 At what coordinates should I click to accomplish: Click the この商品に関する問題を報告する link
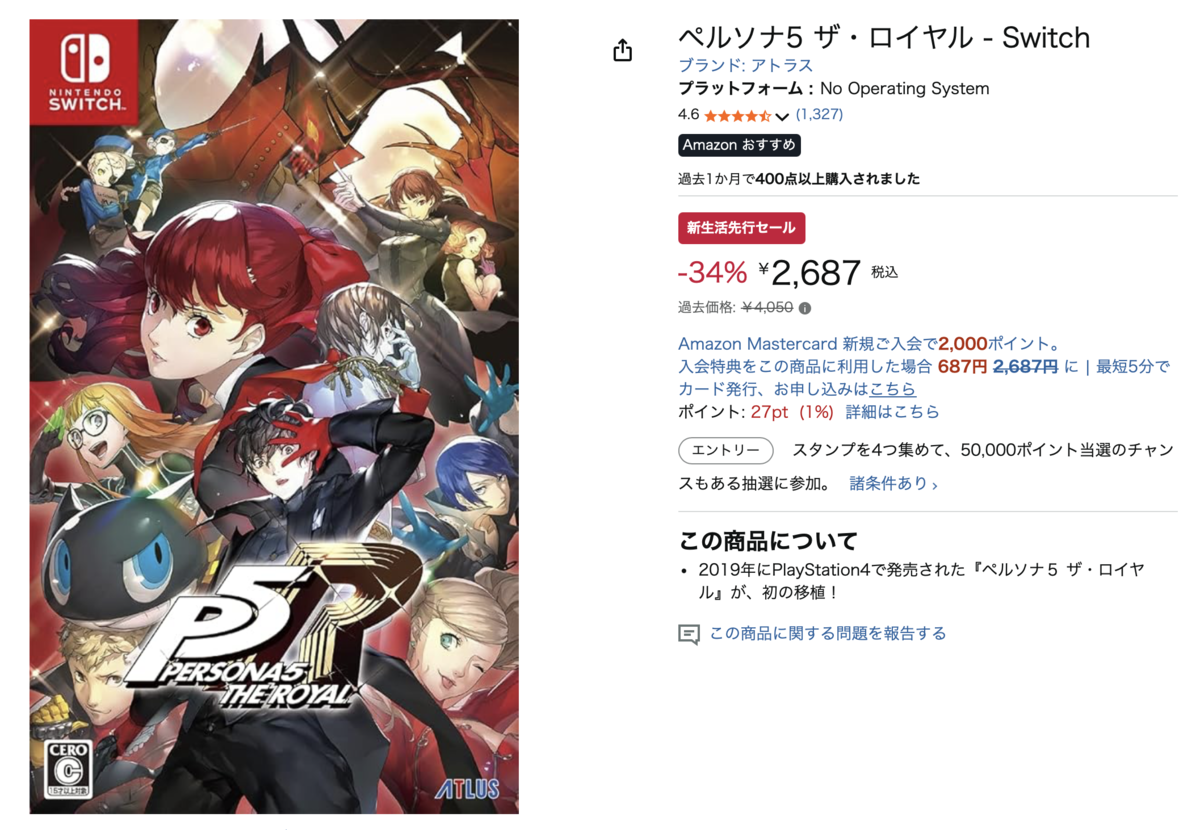[x=828, y=633]
